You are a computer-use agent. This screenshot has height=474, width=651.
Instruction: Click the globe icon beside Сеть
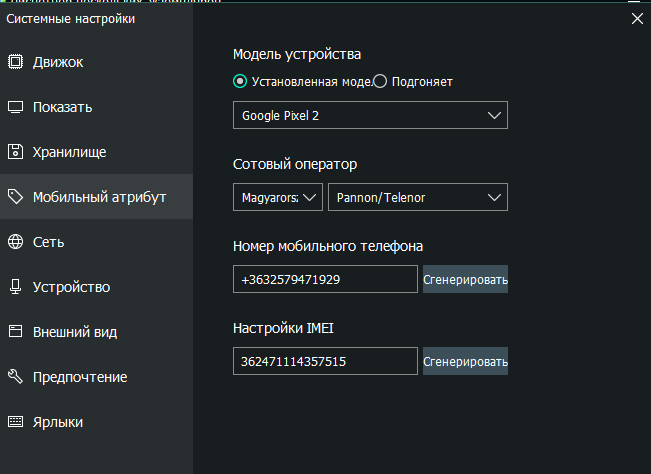coord(16,242)
